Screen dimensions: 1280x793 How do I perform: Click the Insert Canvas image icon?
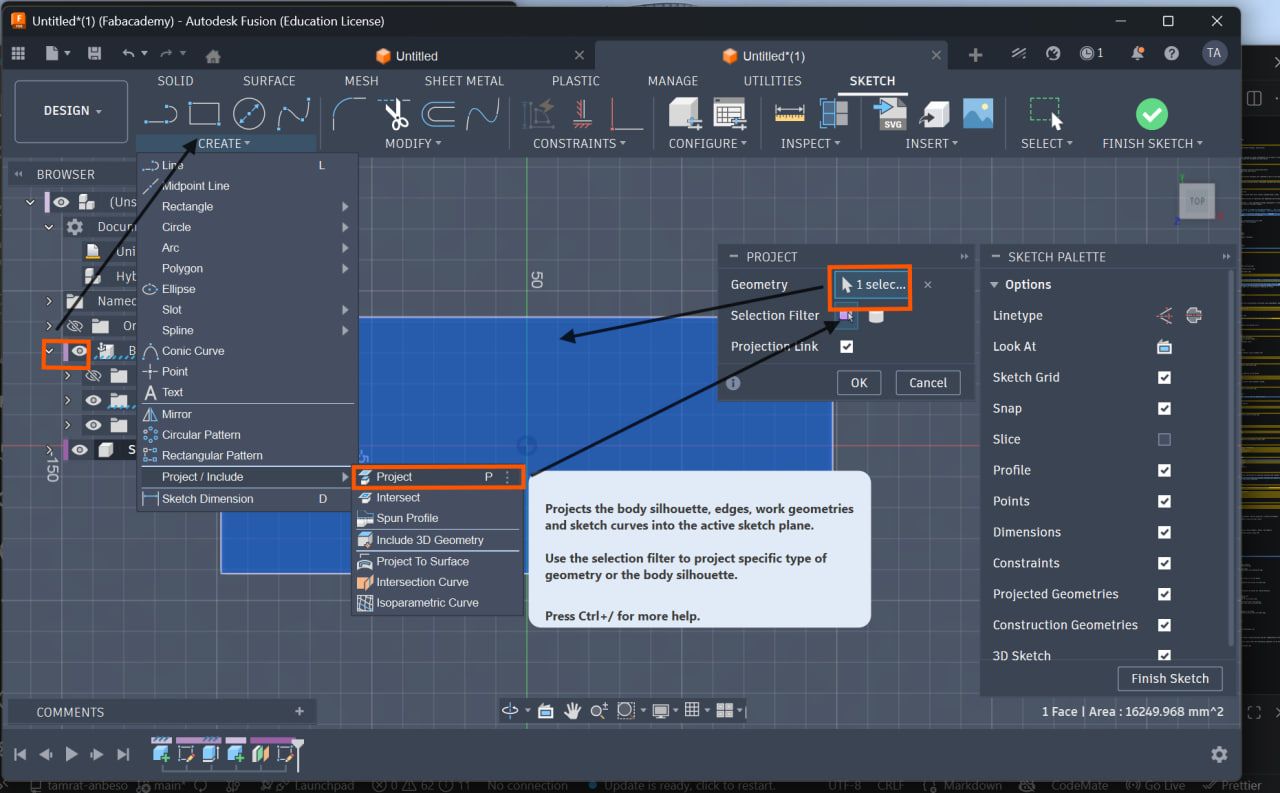point(978,114)
